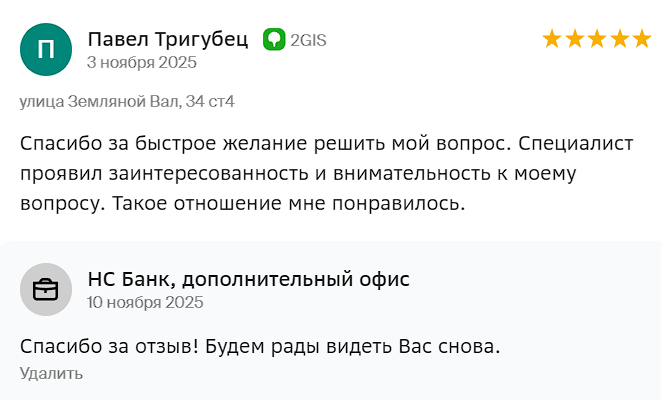Click the address 'улица Земляной Вал, 34 ст4'

pos(127,101)
